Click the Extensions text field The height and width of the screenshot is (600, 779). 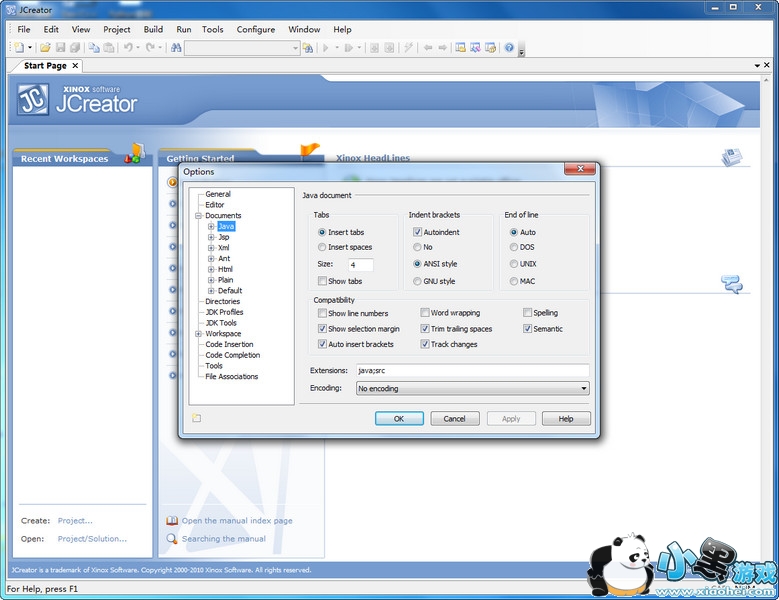click(472, 371)
